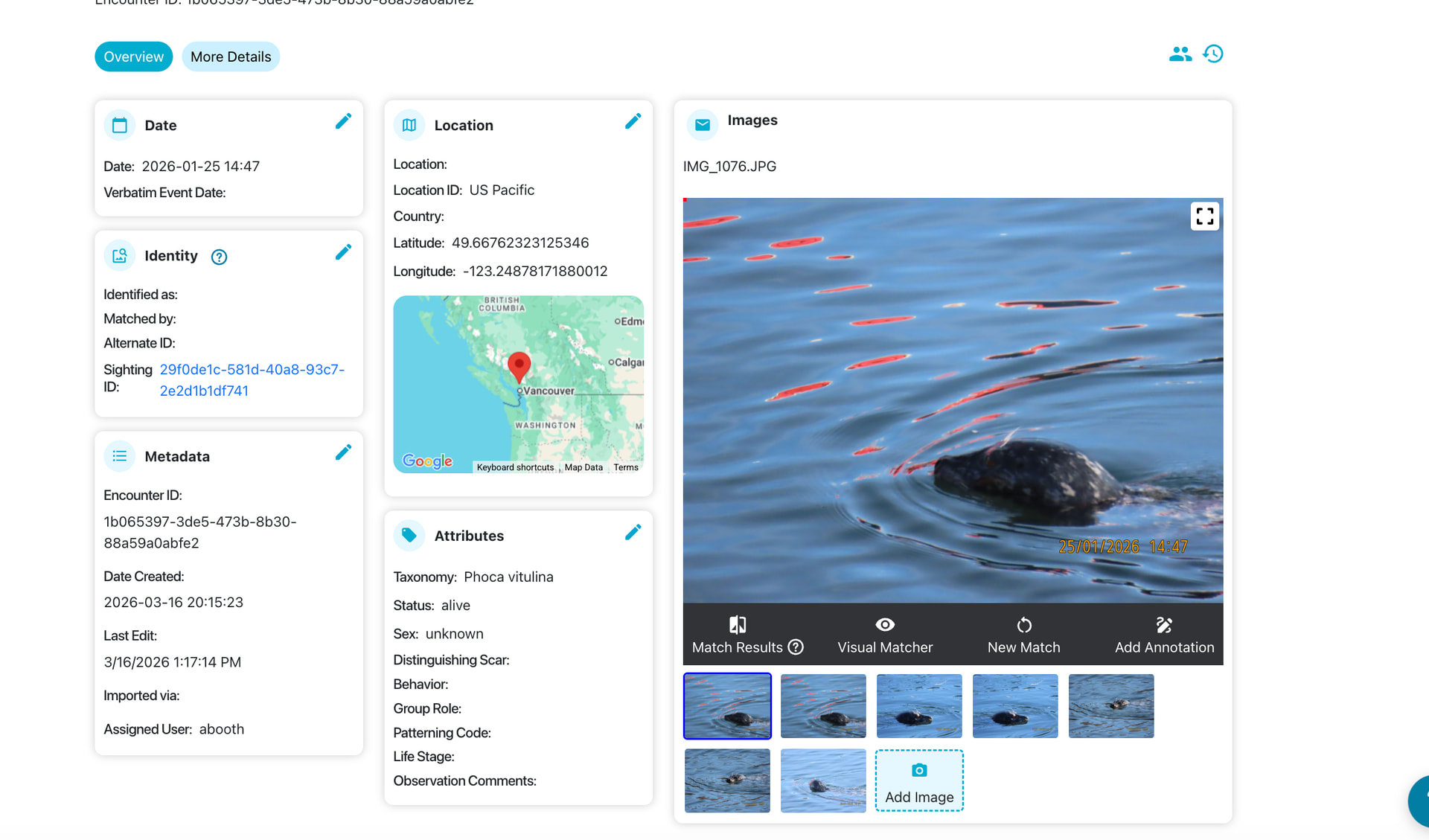This screenshot has height=840, width=1429.
Task: Open the Identity help question mark
Action: [219, 257]
